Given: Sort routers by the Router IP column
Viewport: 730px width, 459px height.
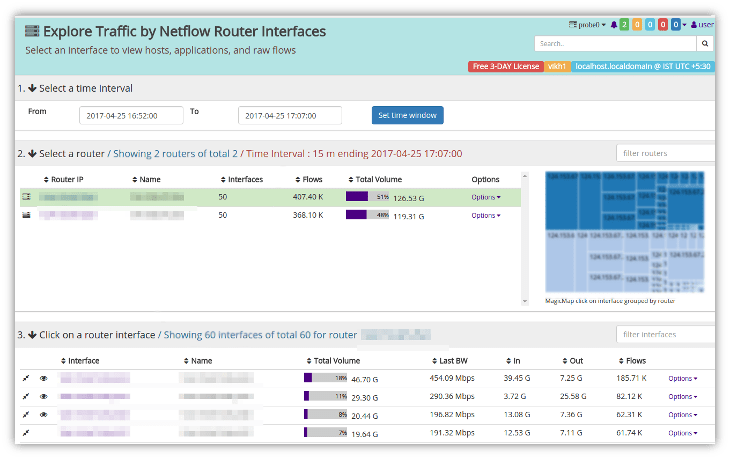Looking at the screenshot, I should 63,179.
